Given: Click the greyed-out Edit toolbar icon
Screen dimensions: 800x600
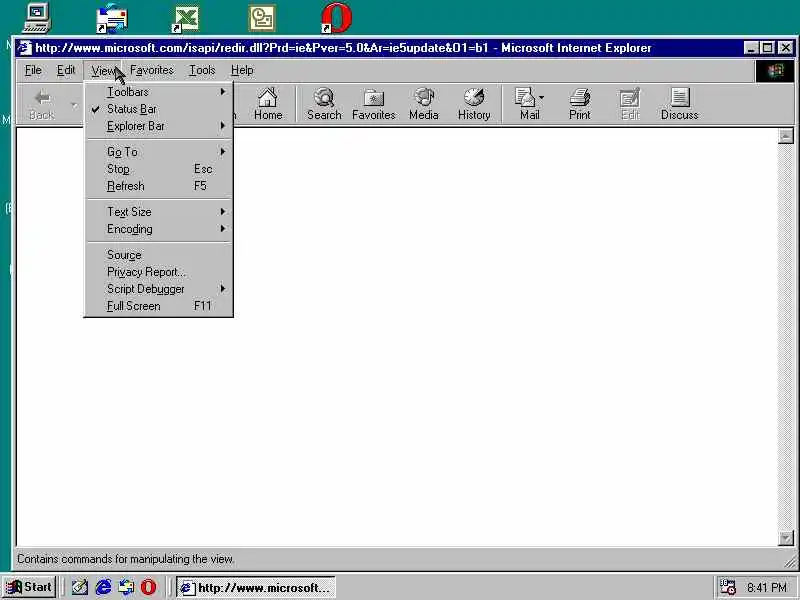Looking at the screenshot, I should pos(630,104).
